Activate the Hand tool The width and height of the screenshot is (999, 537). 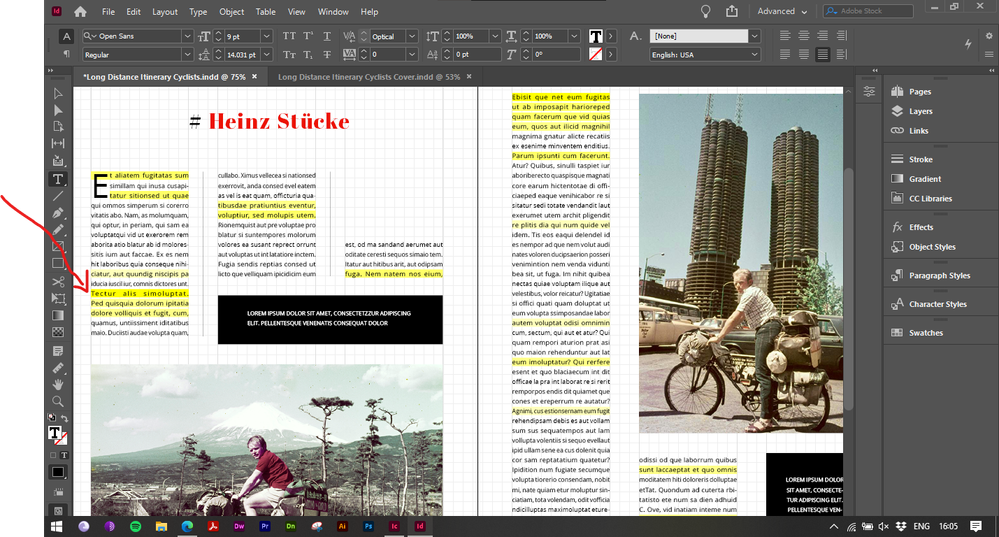point(58,384)
